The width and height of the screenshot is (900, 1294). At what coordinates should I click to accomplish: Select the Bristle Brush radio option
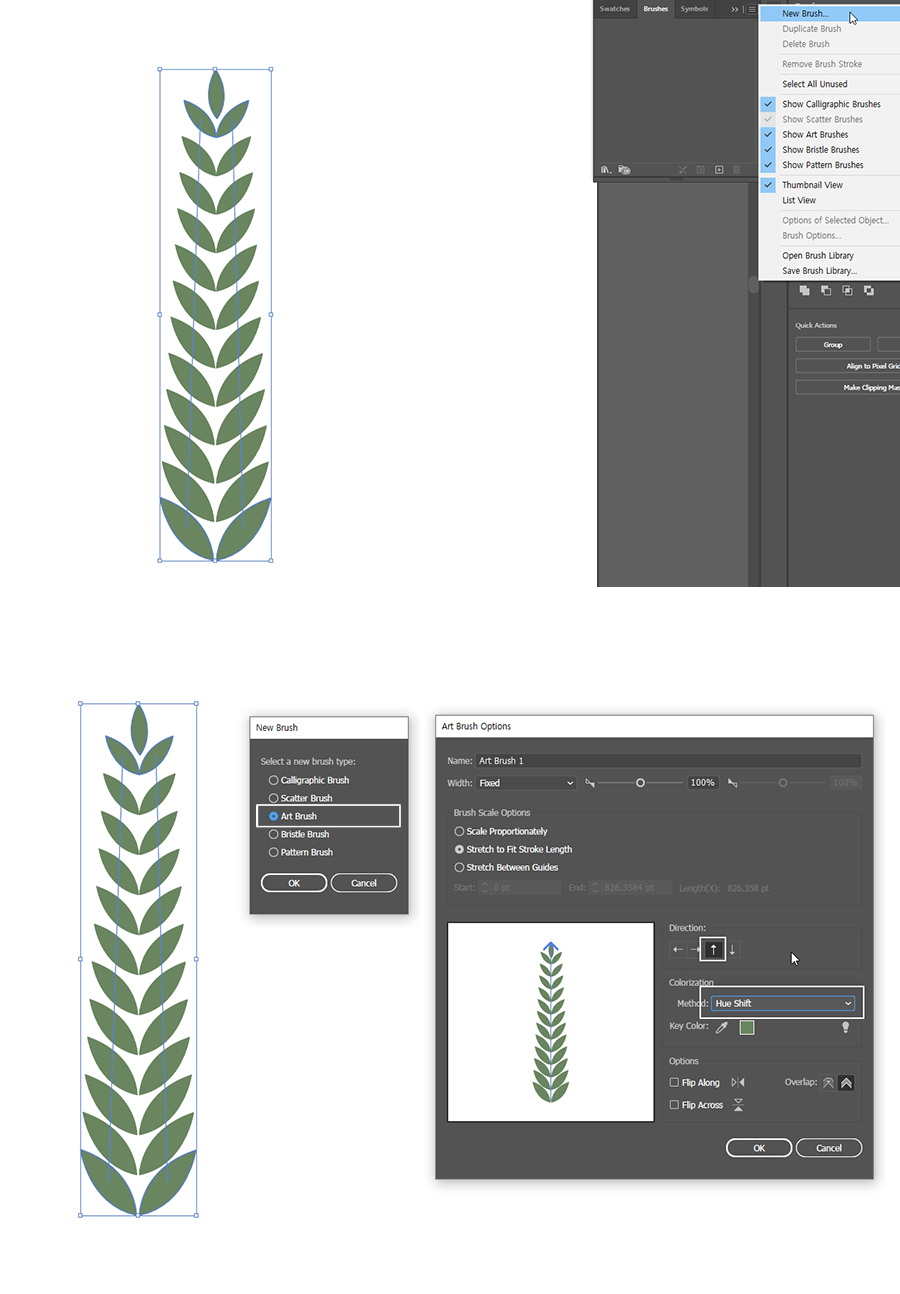coord(274,834)
